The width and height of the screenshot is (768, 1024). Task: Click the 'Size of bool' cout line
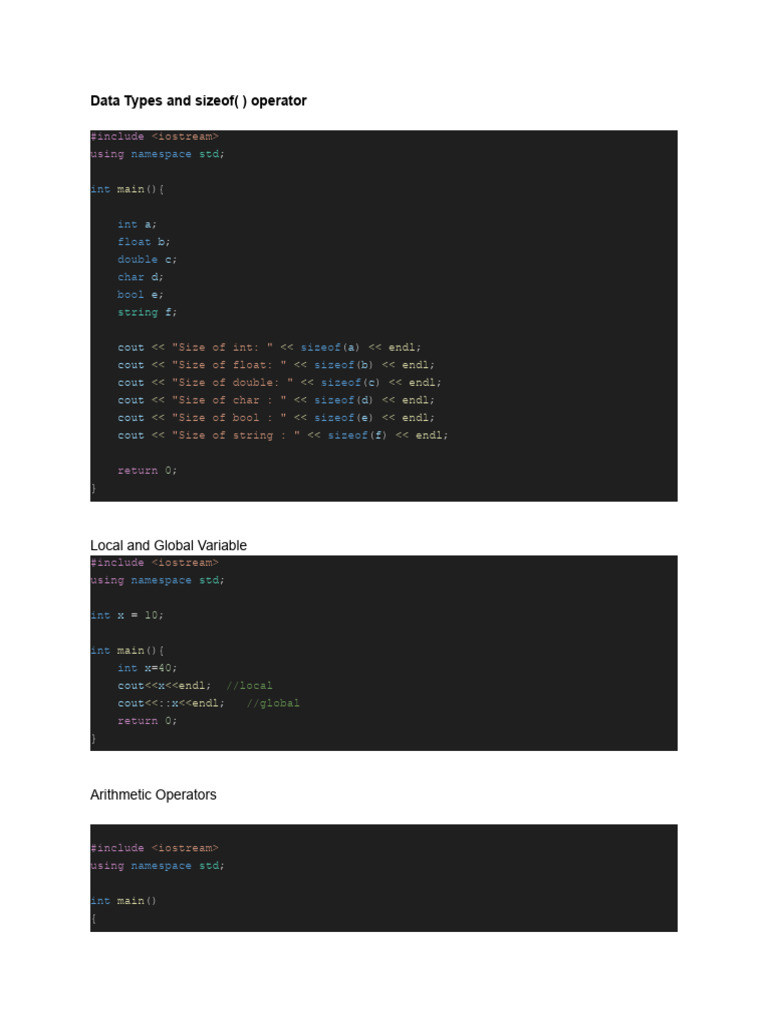276,418
